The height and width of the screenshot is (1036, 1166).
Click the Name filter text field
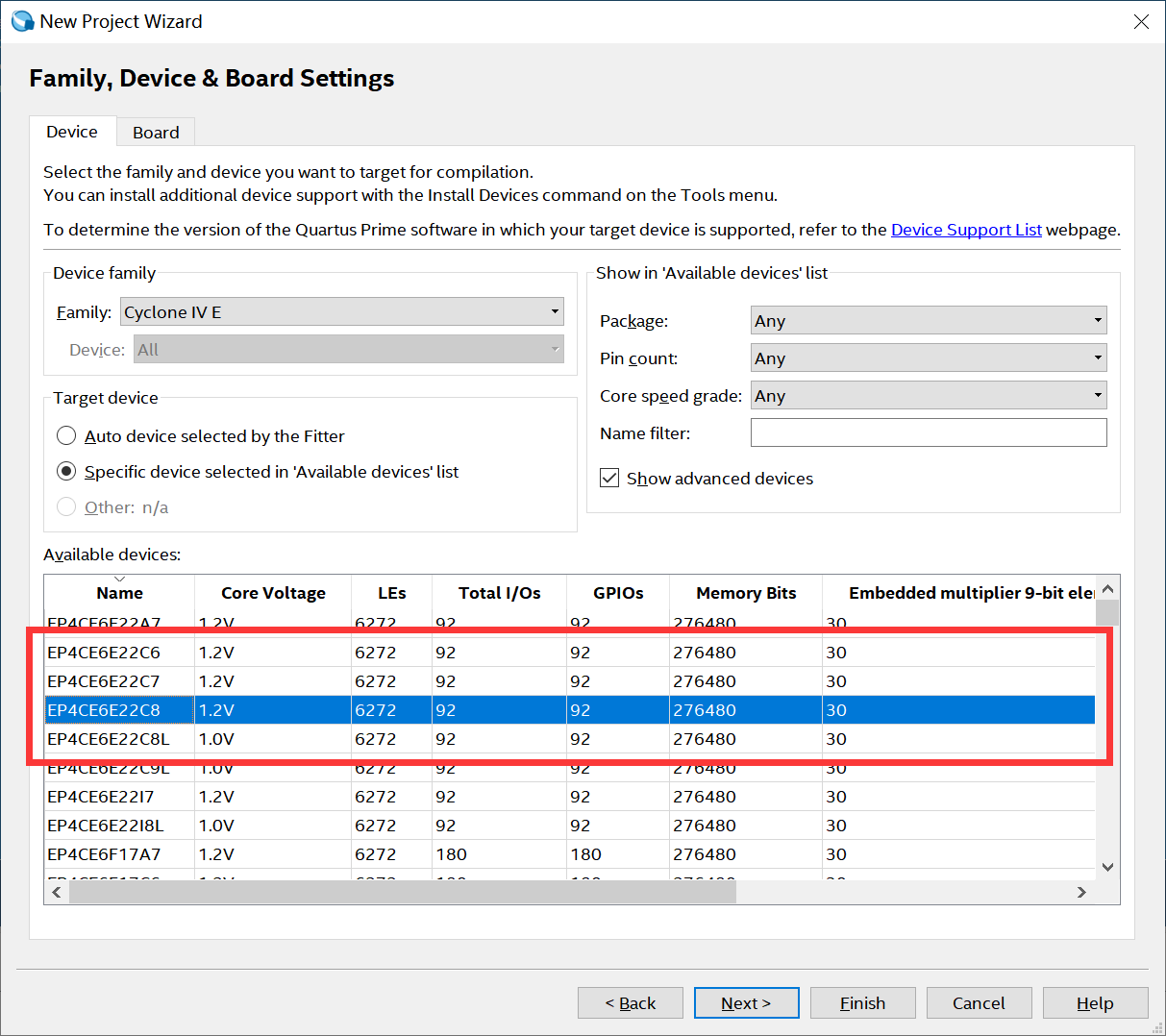pos(928,433)
